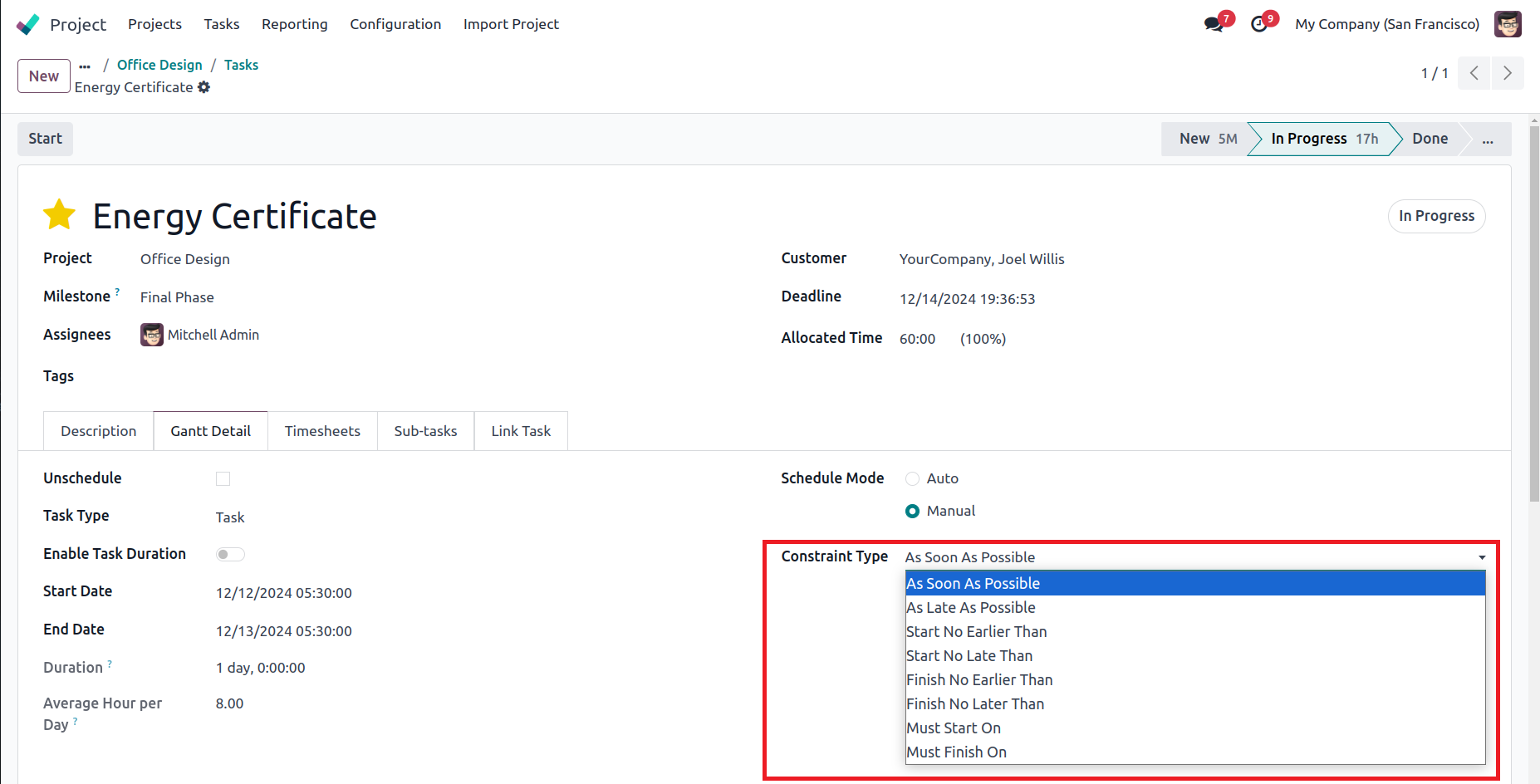Open the messages chat icon
Screen dimensions: 1540x784
[x=1214, y=24]
